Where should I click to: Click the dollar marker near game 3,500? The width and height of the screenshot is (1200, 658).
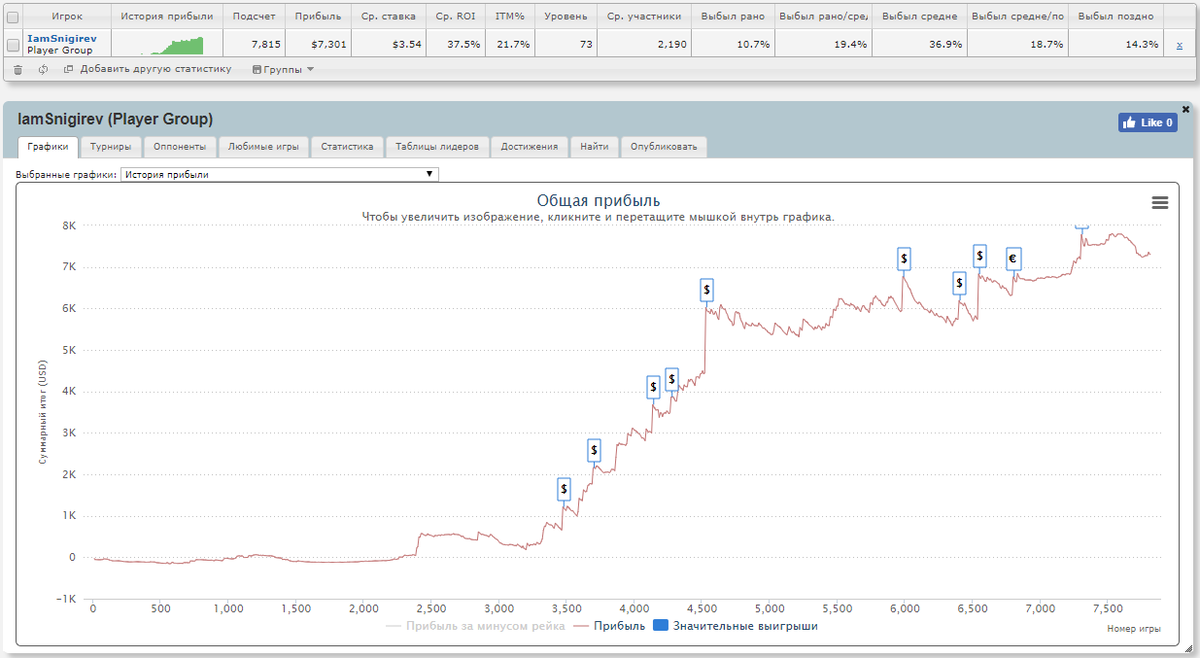point(564,489)
